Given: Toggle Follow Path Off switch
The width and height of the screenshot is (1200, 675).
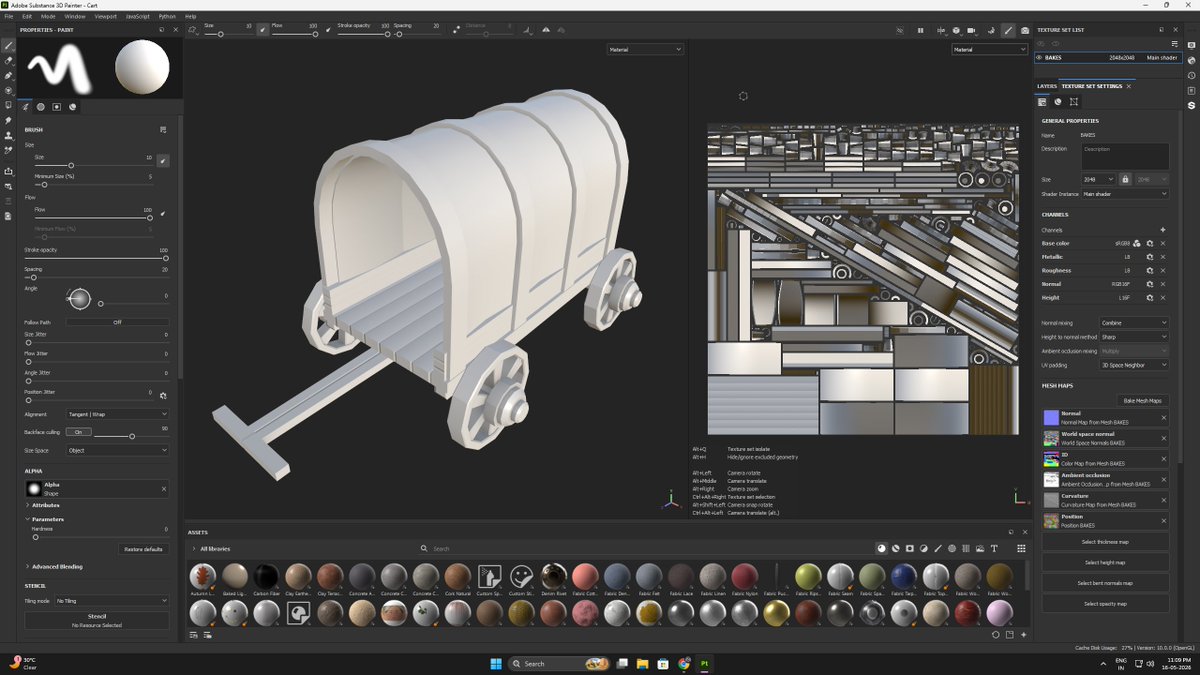Looking at the screenshot, I should 117,322.
